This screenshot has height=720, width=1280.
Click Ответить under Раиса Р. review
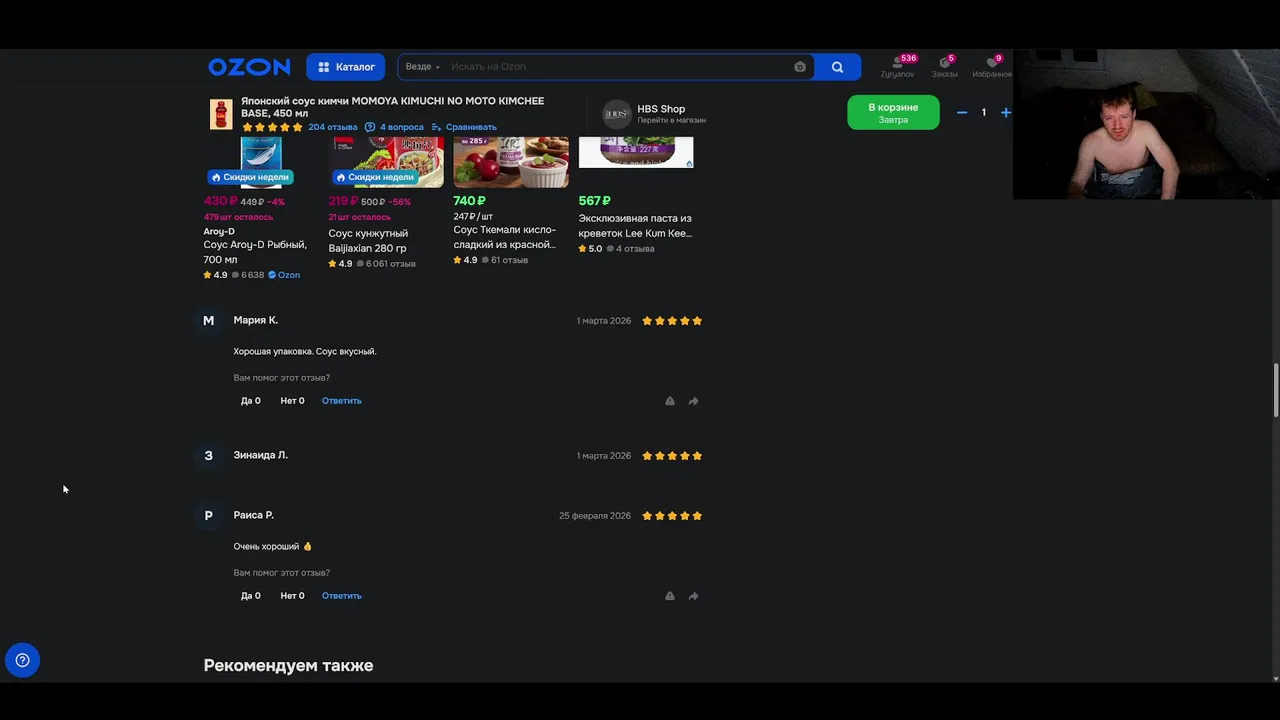(x=342, y=596)
